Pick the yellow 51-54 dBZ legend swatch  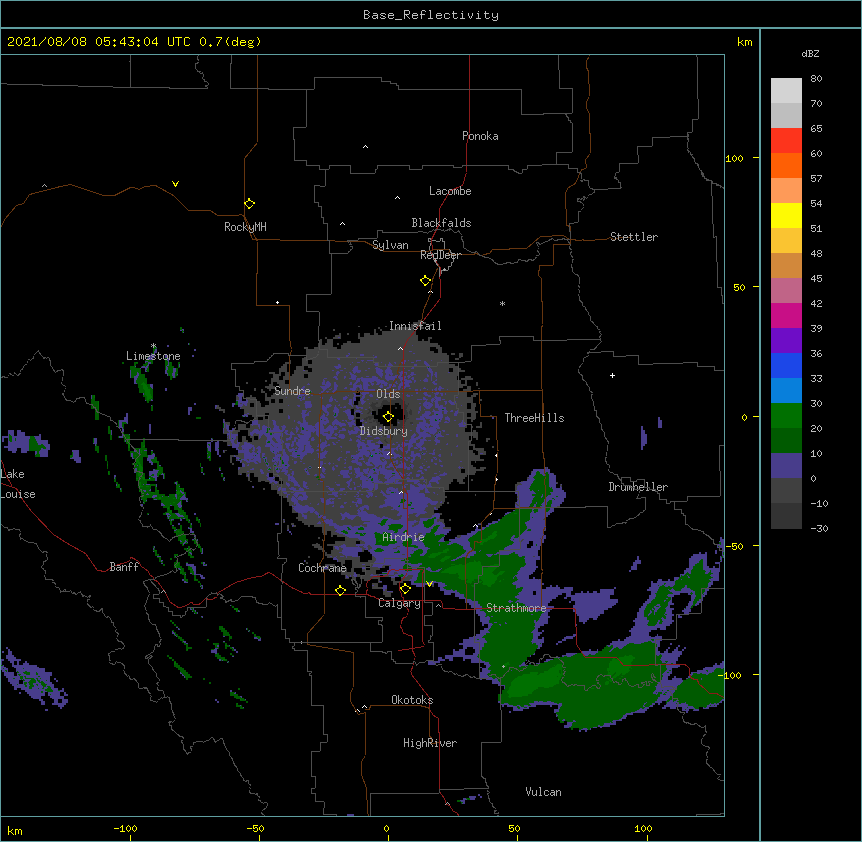786,215
